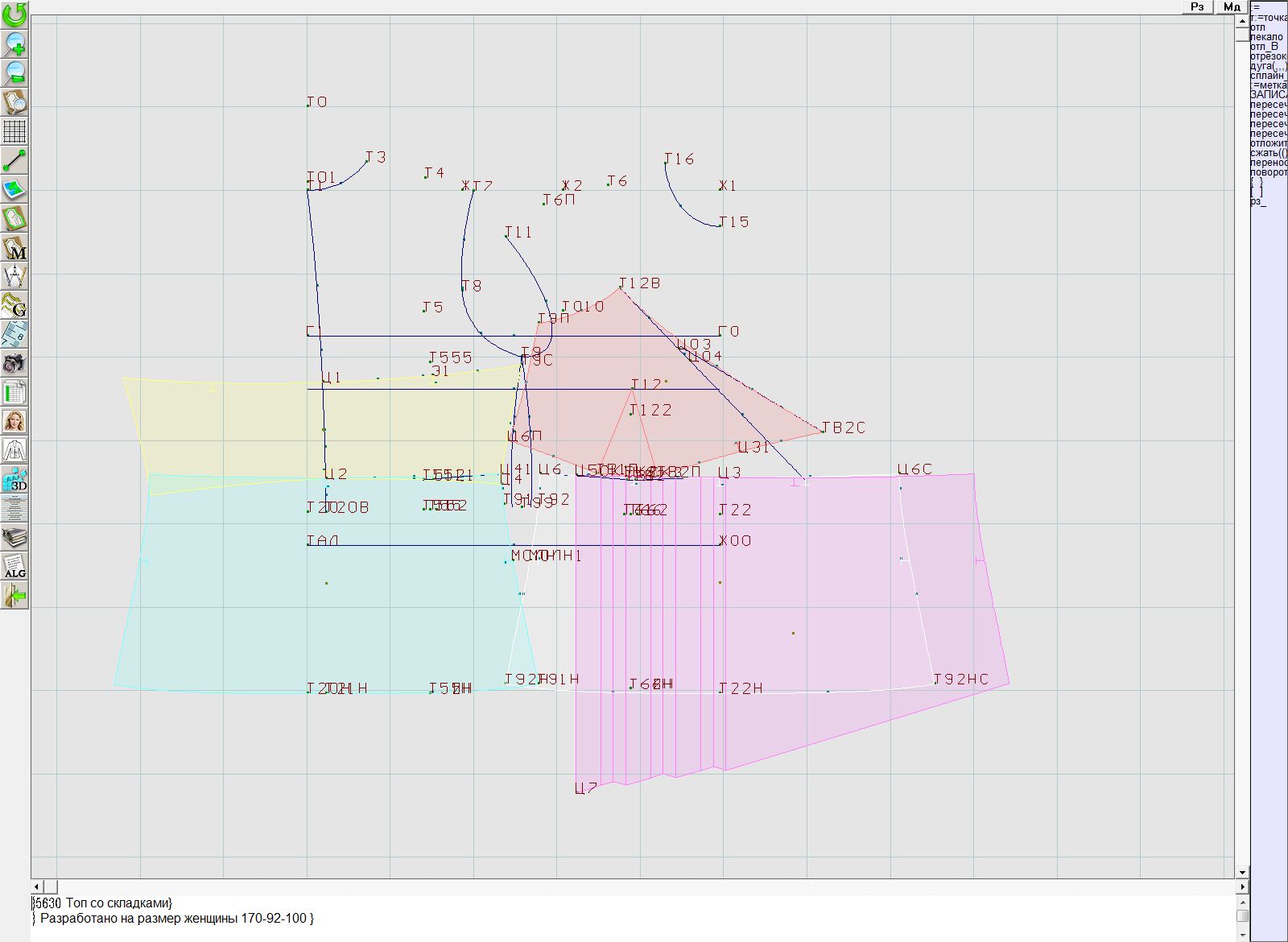Toggle the grid display icon
The height and width of the screenshot is (942, 1288).
pos(14,130)
